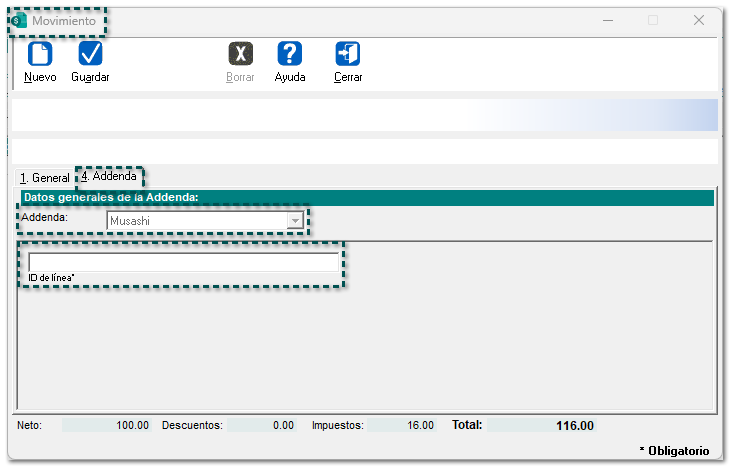Focus the ID de línea input field
The image size is (732, 469).
click(x=183, y=262)
